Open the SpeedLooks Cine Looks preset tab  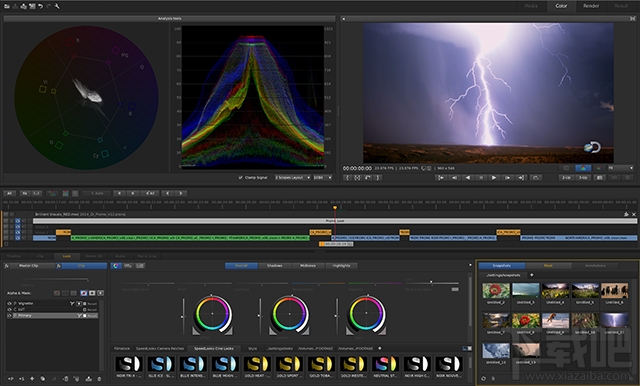213,348
